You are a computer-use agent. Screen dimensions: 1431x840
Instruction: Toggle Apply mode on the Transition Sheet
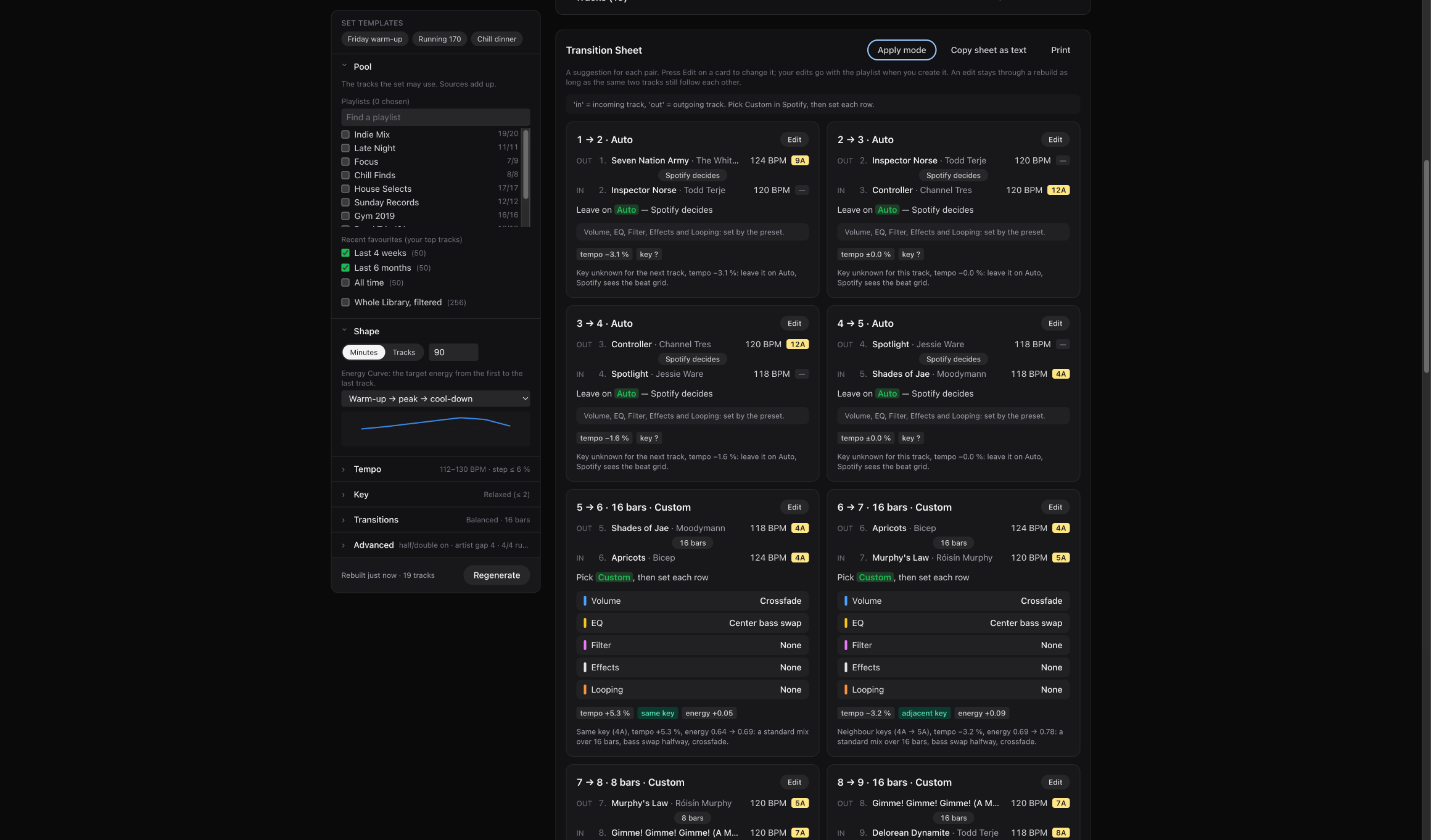(902, 50)
